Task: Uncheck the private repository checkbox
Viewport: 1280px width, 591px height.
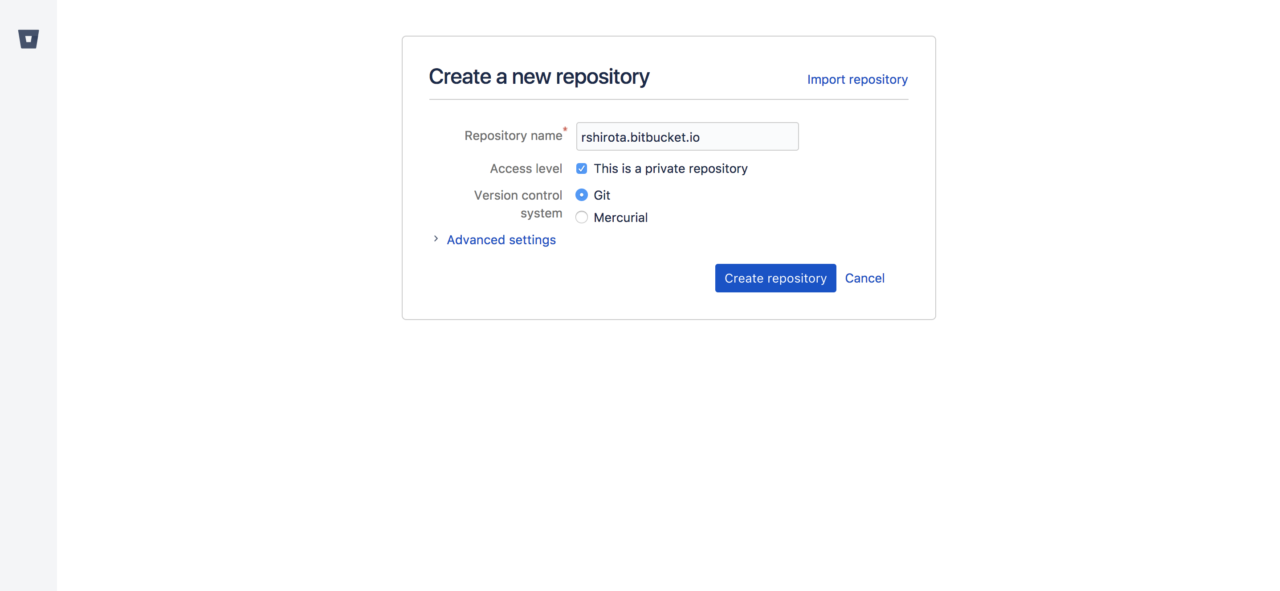Action: (x=581, y=168)
